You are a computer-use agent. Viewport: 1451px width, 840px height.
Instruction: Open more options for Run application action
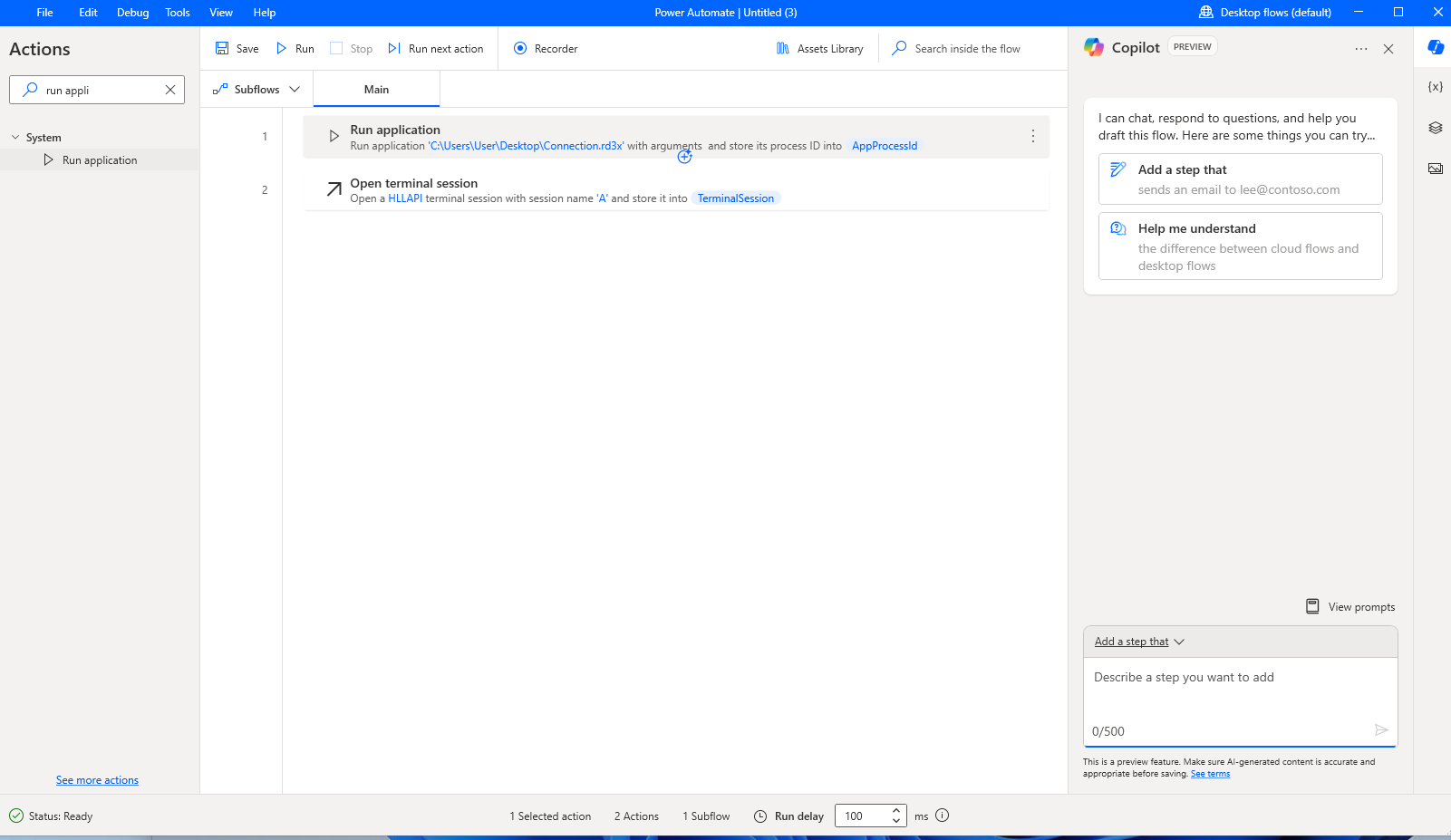(1032, 136)
